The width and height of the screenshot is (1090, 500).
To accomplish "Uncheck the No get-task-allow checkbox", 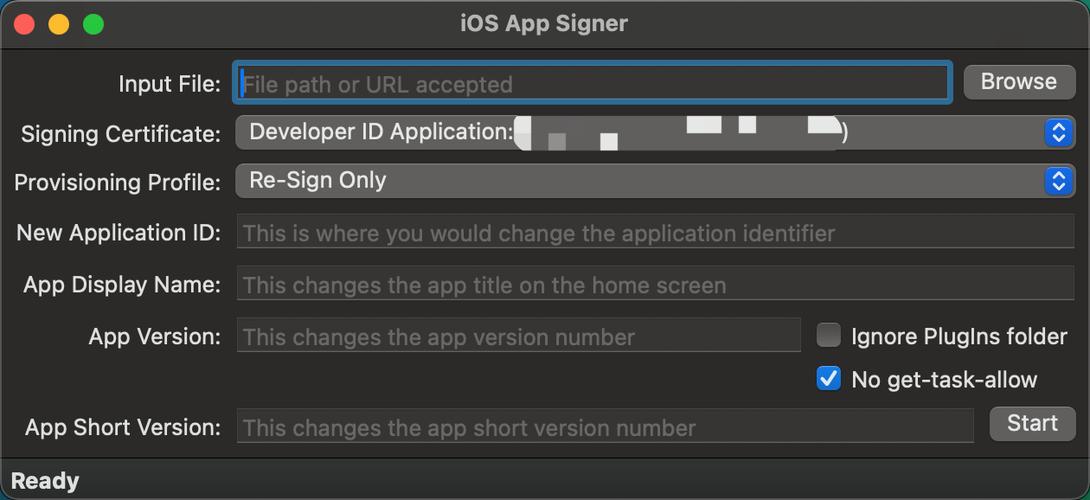I will tap(828, 379).
